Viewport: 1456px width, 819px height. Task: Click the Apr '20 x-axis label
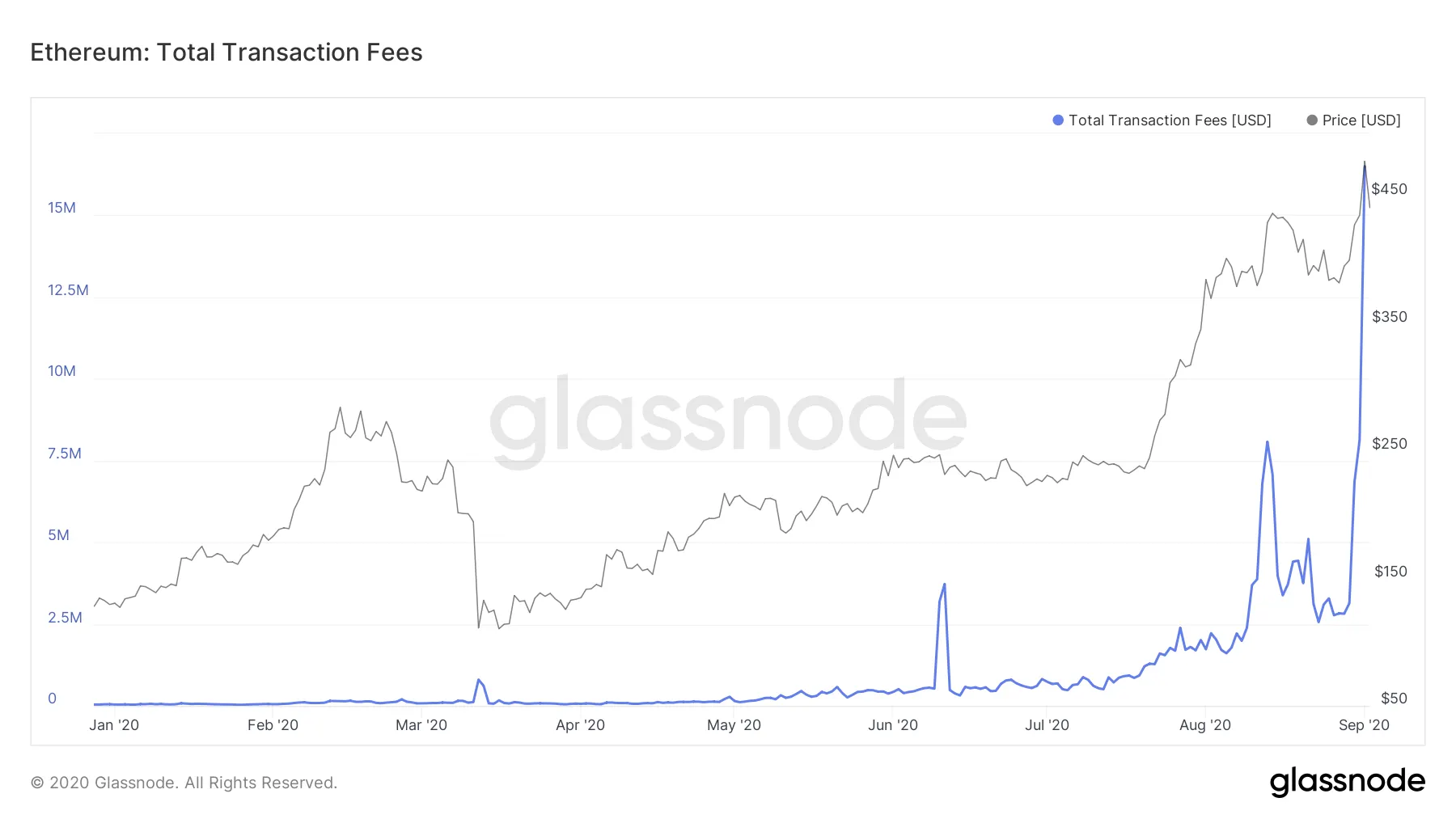[x=580, y=725]
